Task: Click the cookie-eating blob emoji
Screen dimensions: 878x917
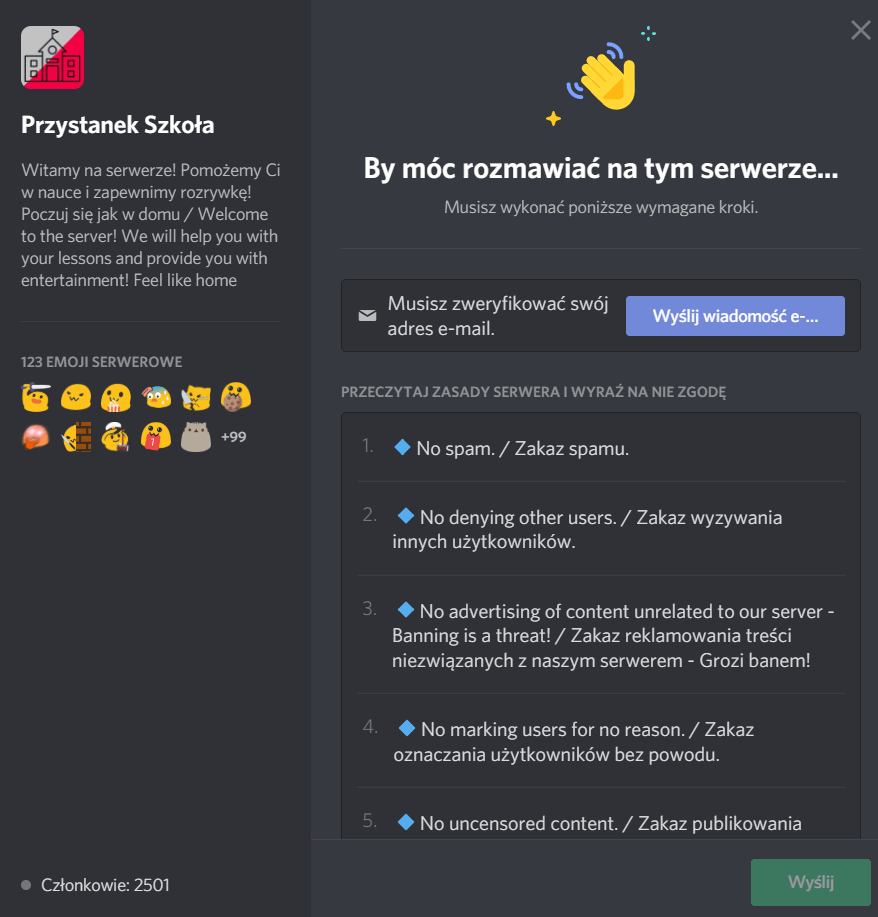Action: tap(234, 398)
